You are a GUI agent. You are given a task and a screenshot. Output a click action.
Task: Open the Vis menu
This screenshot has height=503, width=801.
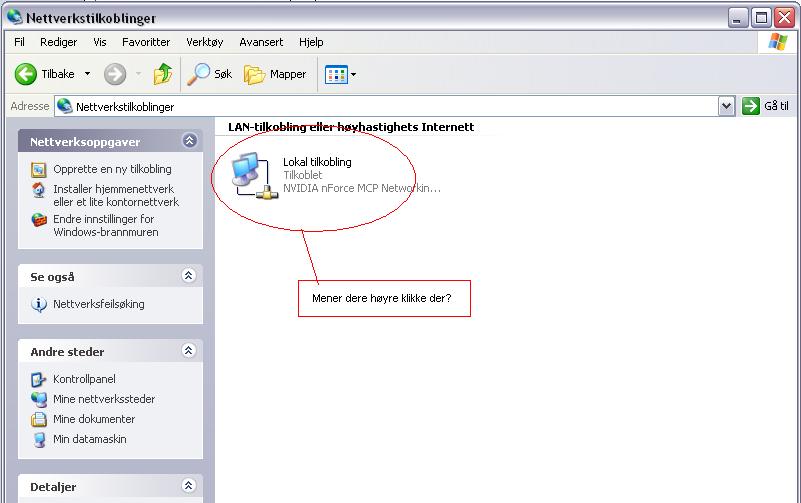[x=100, y=42]
